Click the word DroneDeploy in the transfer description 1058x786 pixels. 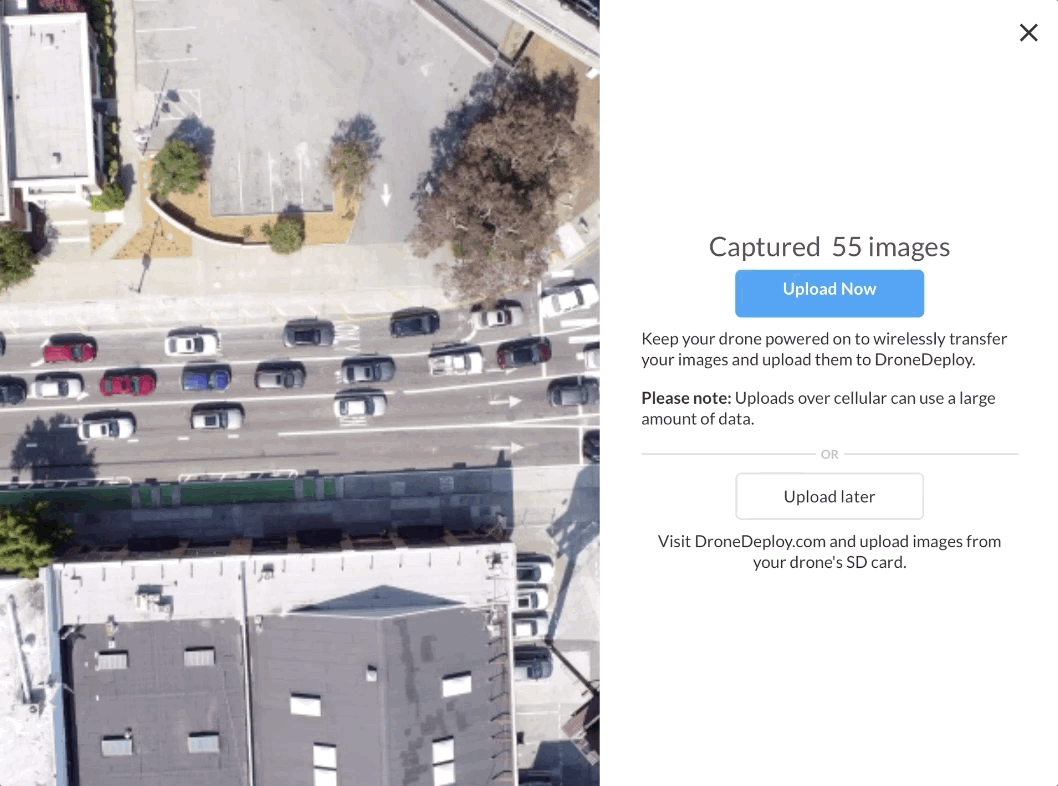pyautogui.click(x=924, y=360)
